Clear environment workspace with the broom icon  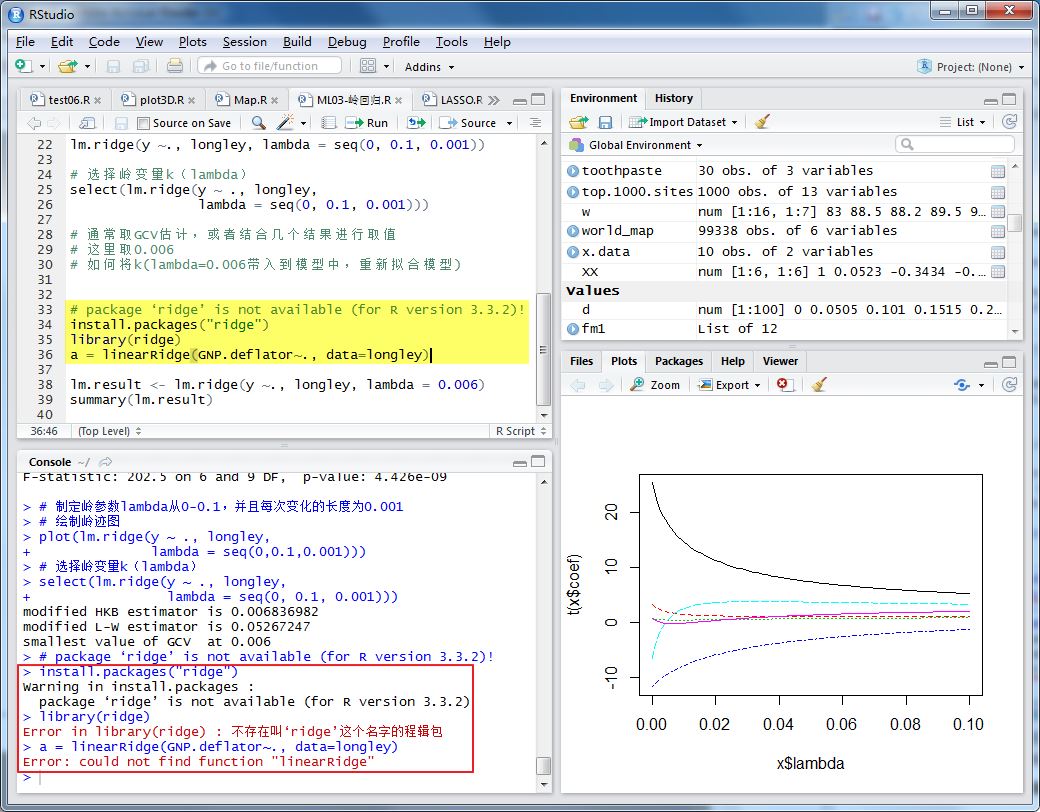763,122
